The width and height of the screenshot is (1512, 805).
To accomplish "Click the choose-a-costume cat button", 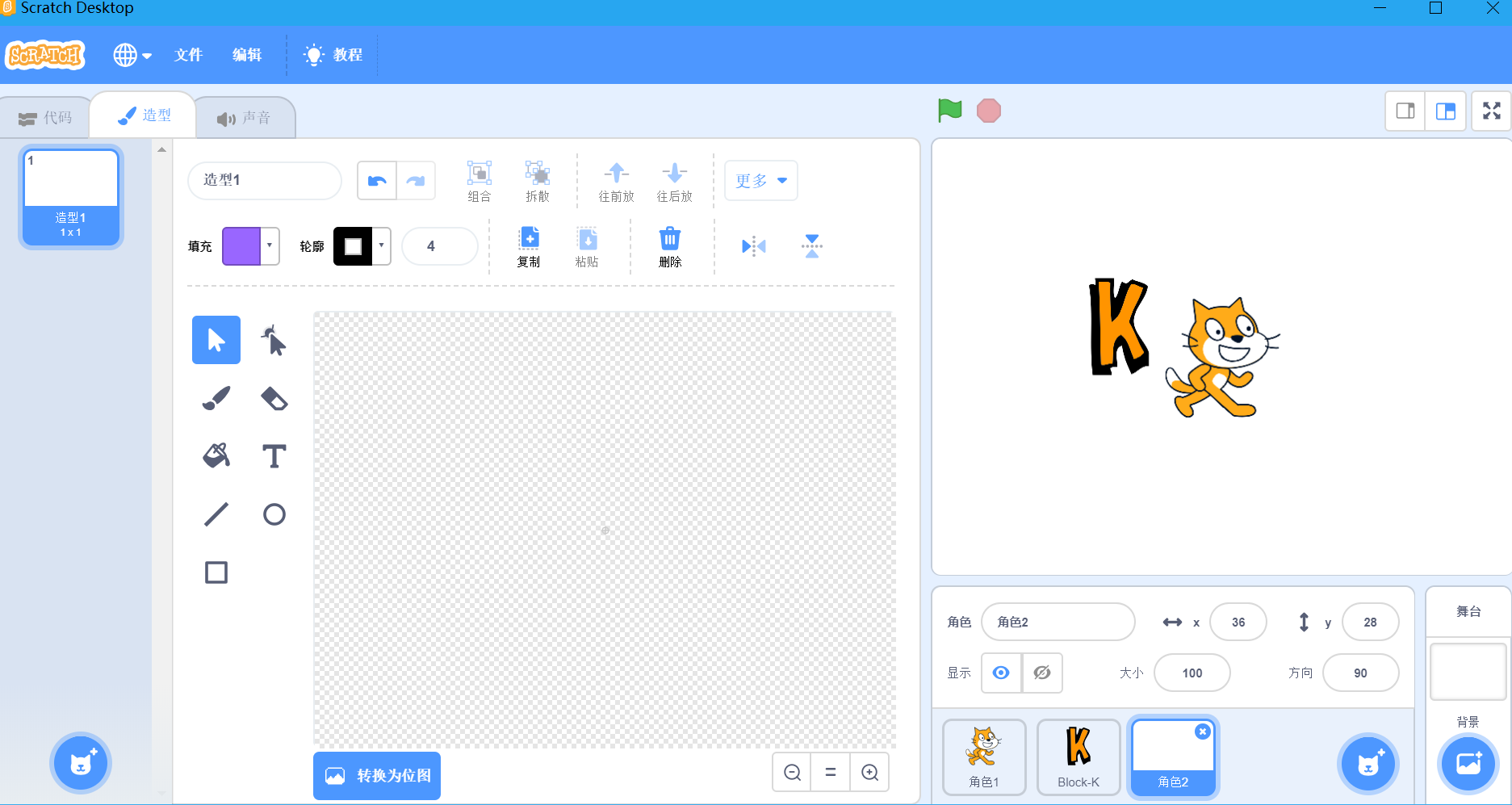I will (81, 763).
